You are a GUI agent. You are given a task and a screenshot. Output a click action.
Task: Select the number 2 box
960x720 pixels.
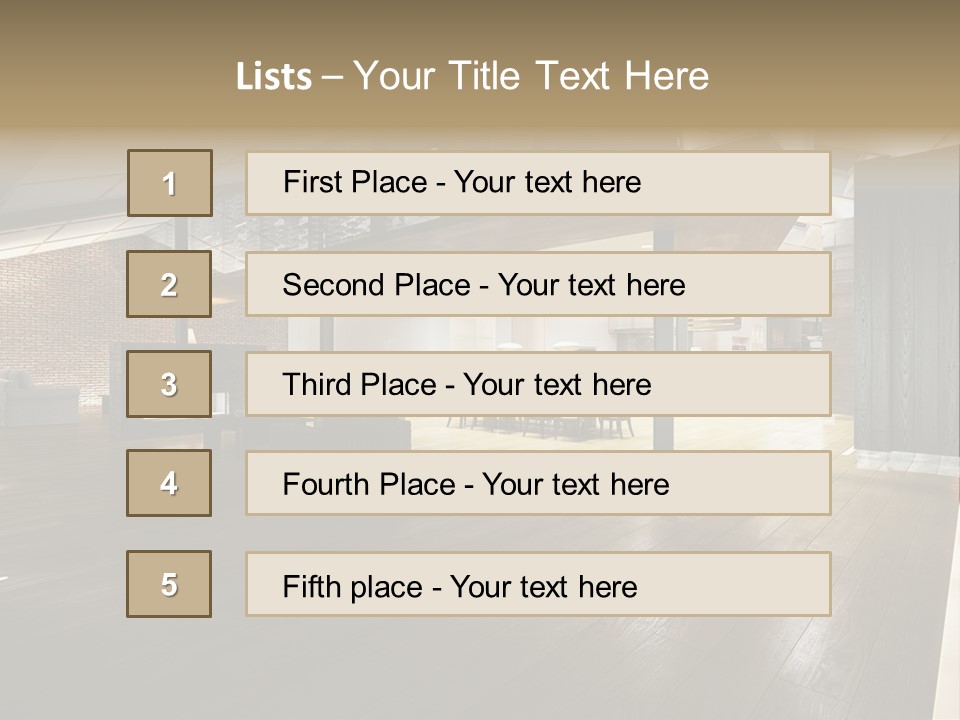(x=169, y=284)
